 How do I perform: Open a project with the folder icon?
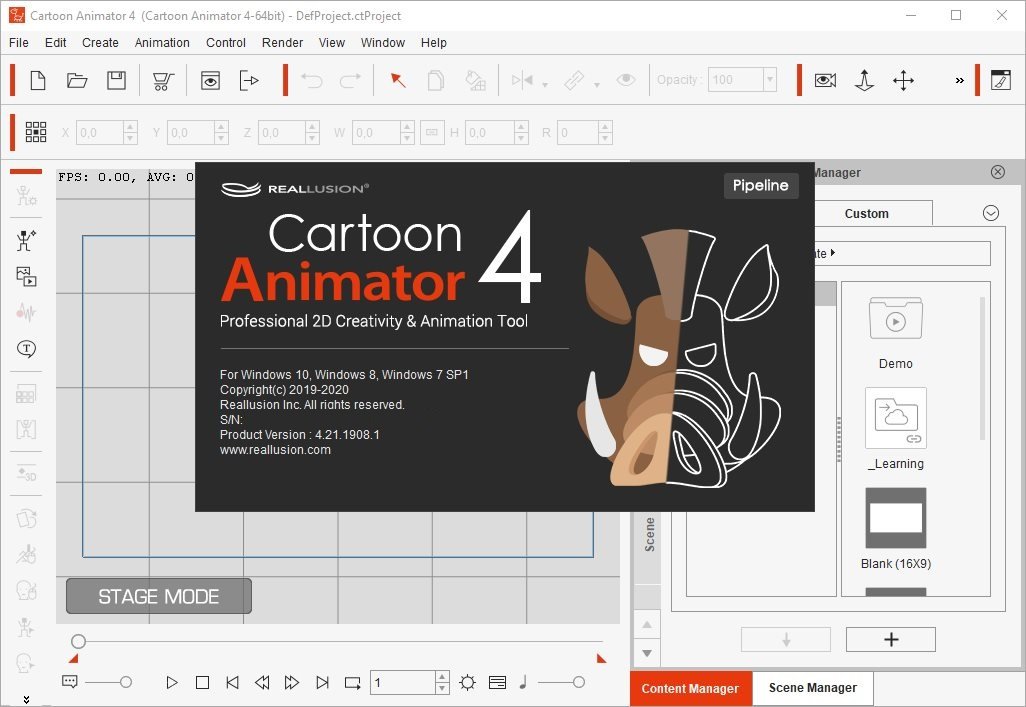[x=77, y=80]
